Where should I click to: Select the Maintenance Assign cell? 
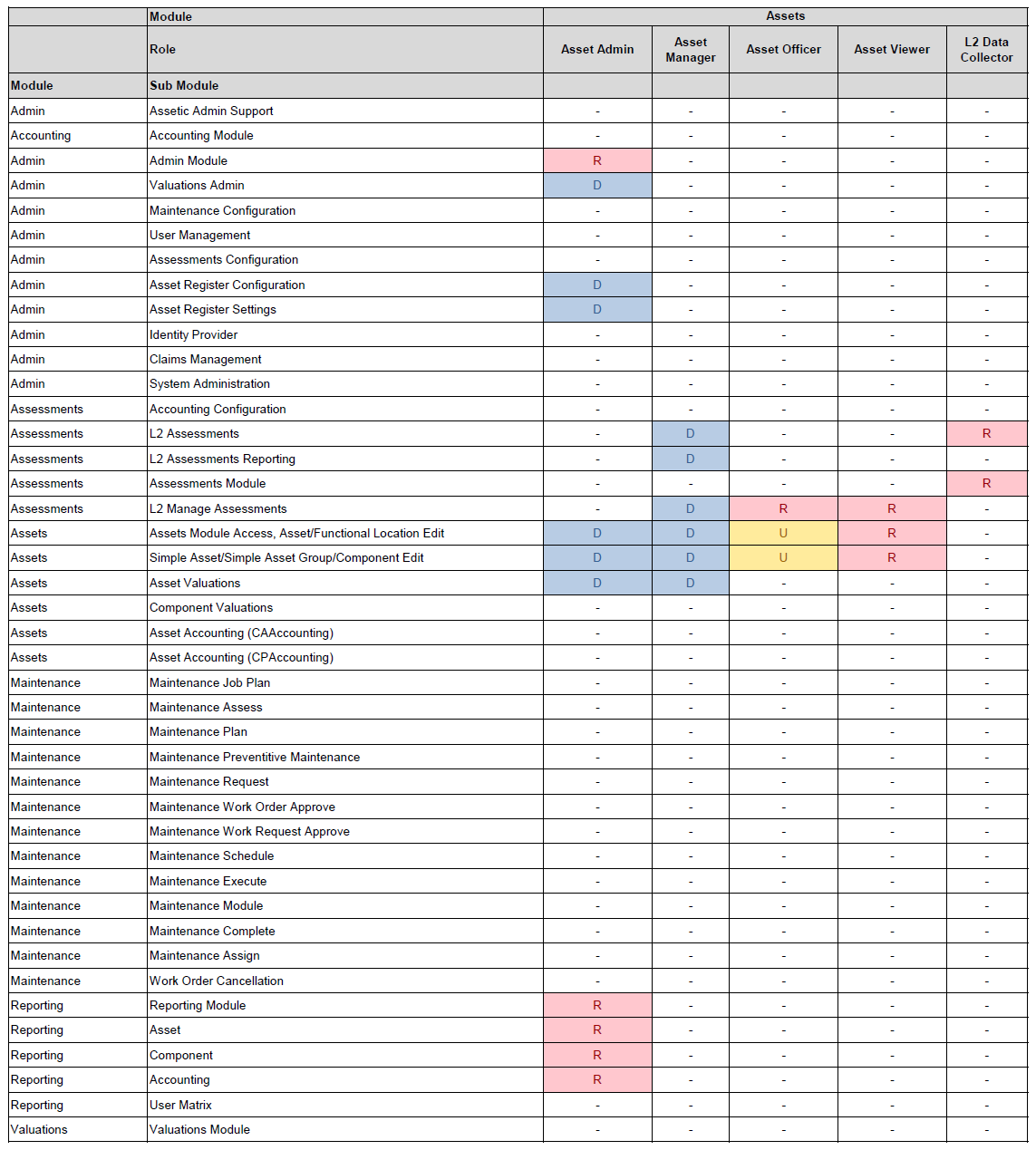345,955
